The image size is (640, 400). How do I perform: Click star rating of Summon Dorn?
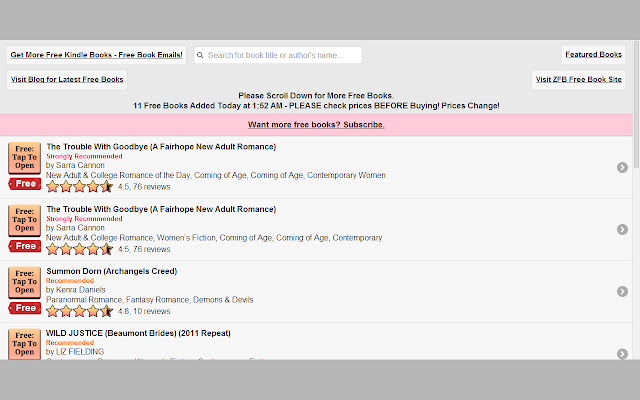point(79,311)
